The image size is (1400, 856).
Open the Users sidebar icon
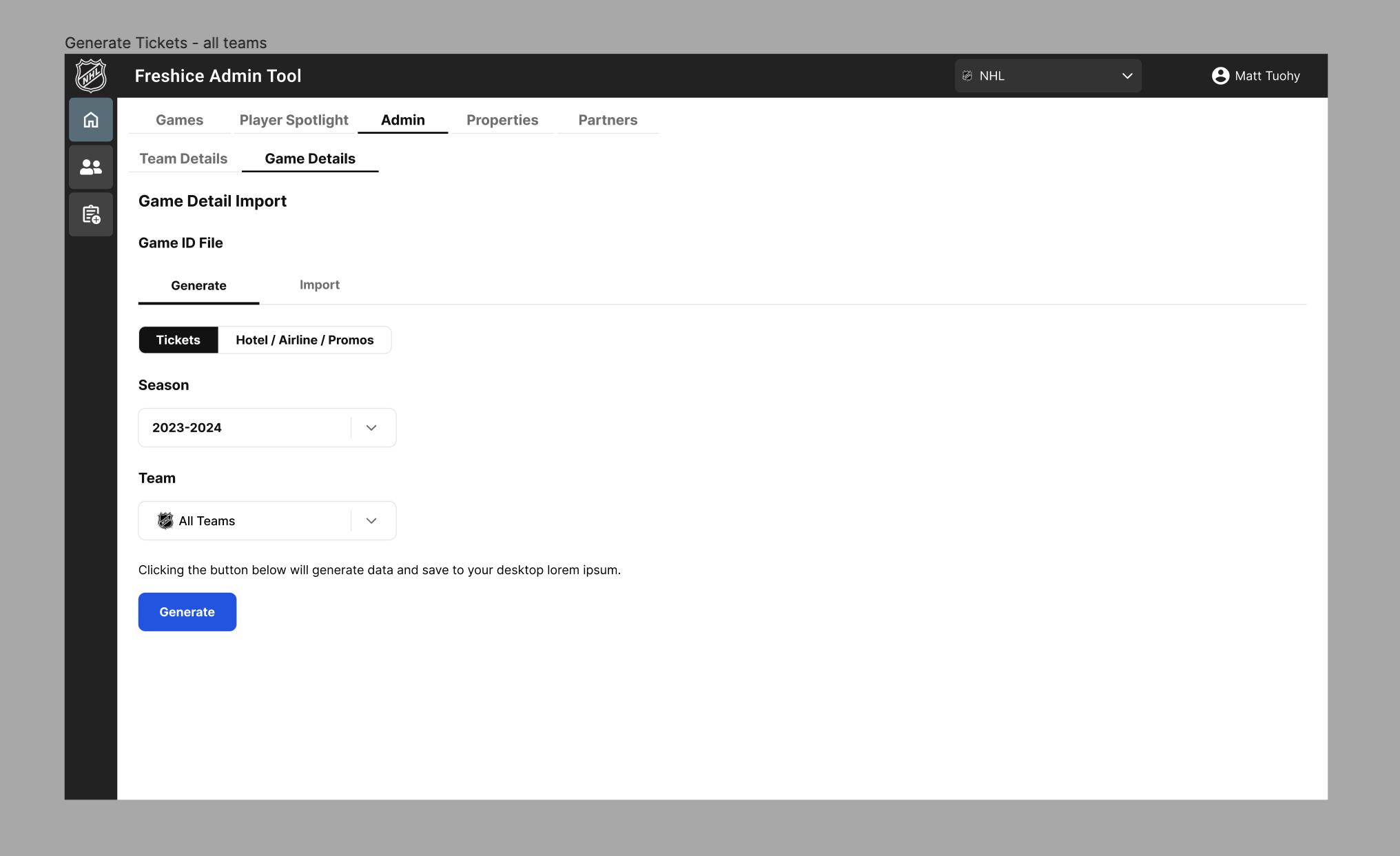pos(91,167)
